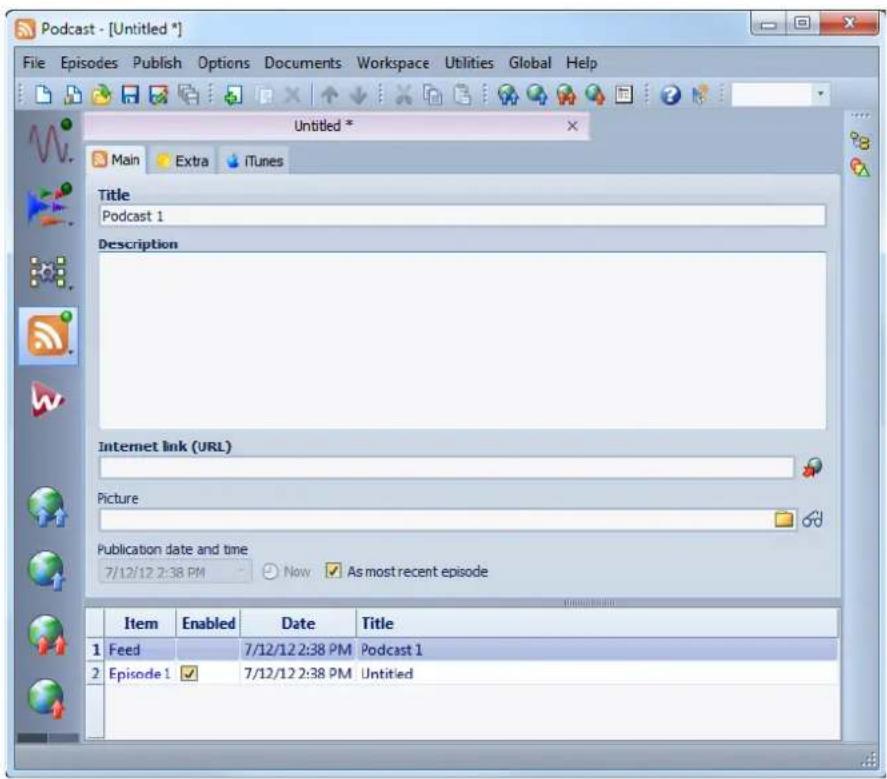Click the Open file folder icon
Screen dimensions: 887x779
(x=101, y=94)
